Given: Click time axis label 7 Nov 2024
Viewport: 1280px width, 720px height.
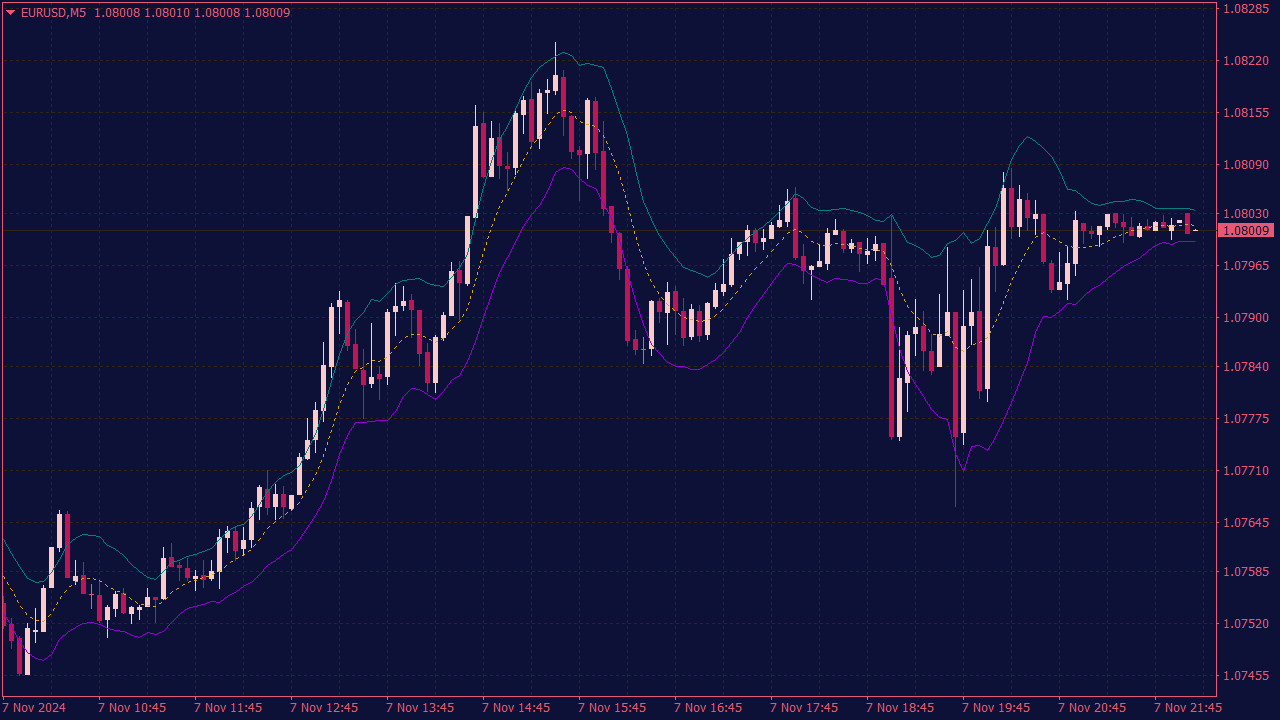Looking at the screenshot, I should tap(35, 708).
